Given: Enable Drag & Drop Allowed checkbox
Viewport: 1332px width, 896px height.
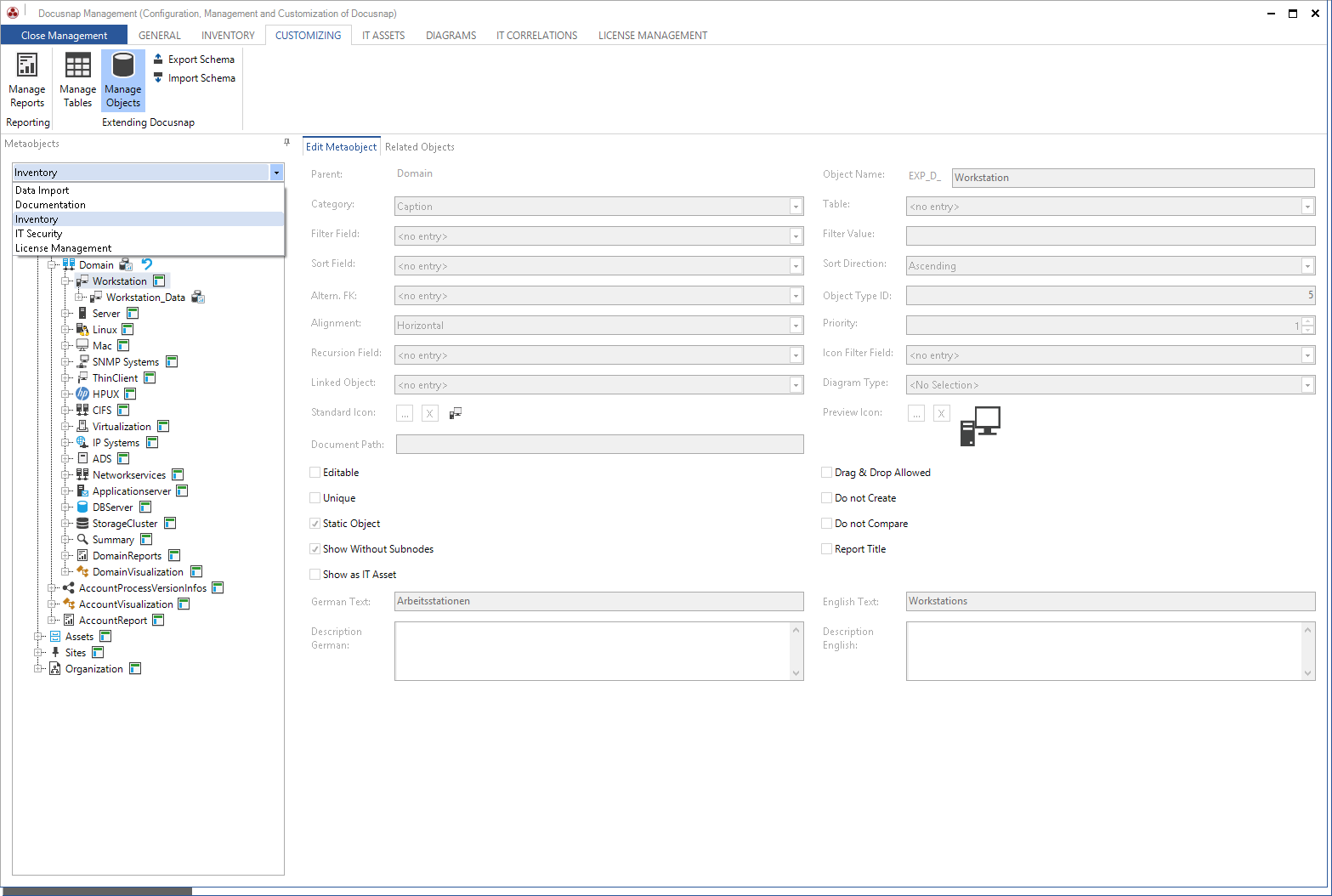Looking at the screenshot, I should (826, 472).
